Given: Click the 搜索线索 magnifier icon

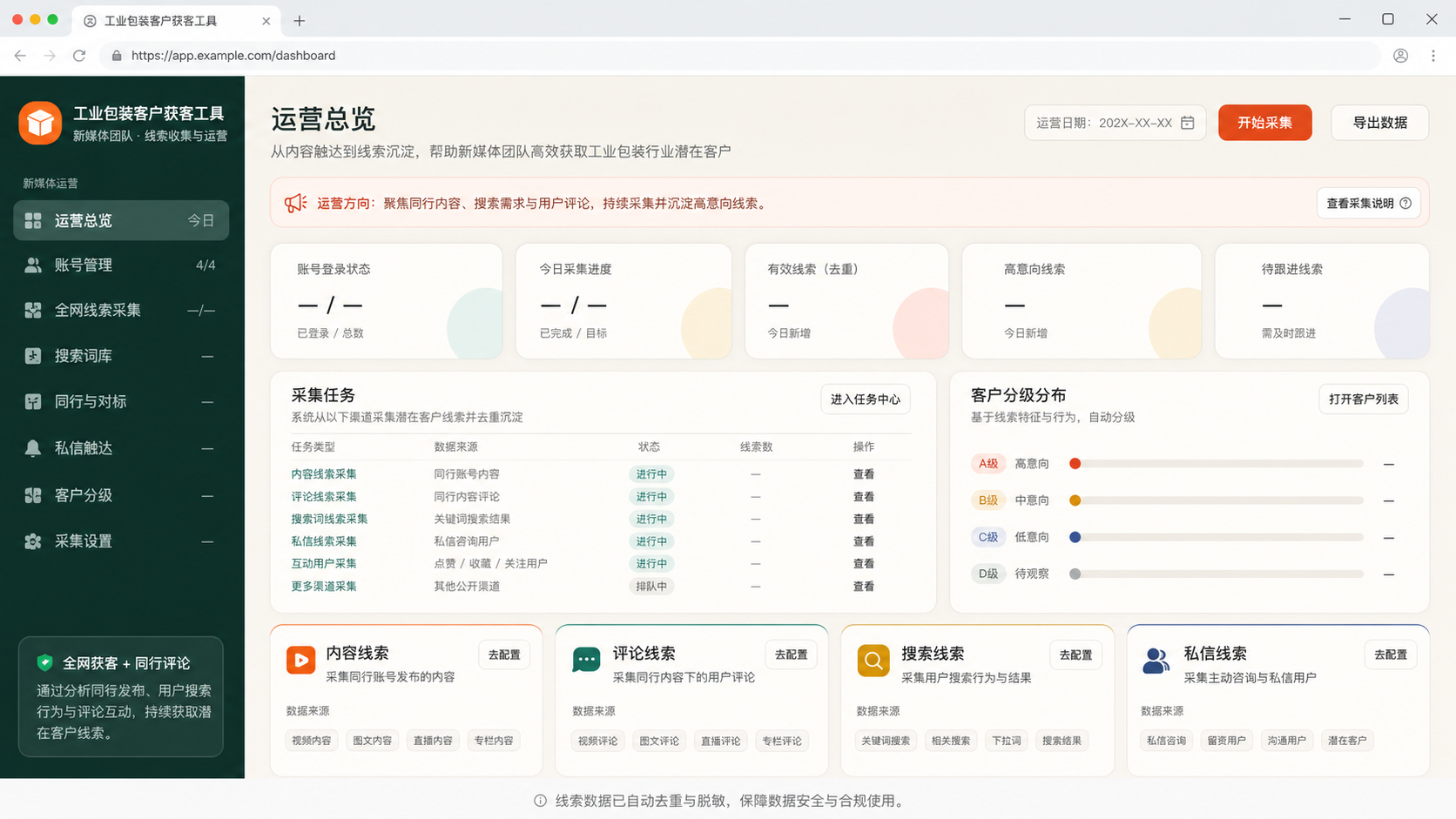Looking at the screenshot, I should click(x=873, y=661).
